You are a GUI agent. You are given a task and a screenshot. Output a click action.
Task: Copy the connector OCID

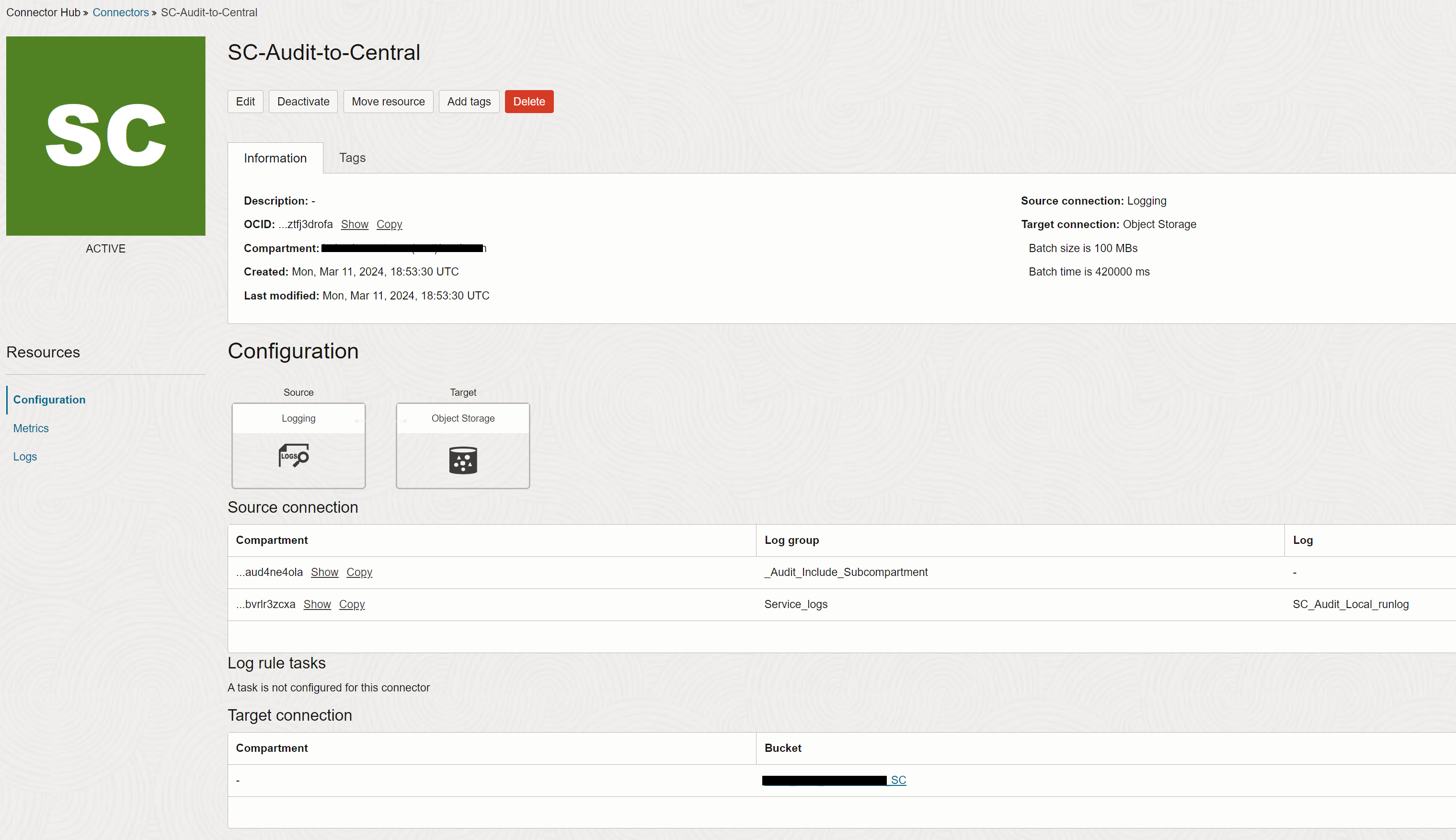tap(389, 224)
